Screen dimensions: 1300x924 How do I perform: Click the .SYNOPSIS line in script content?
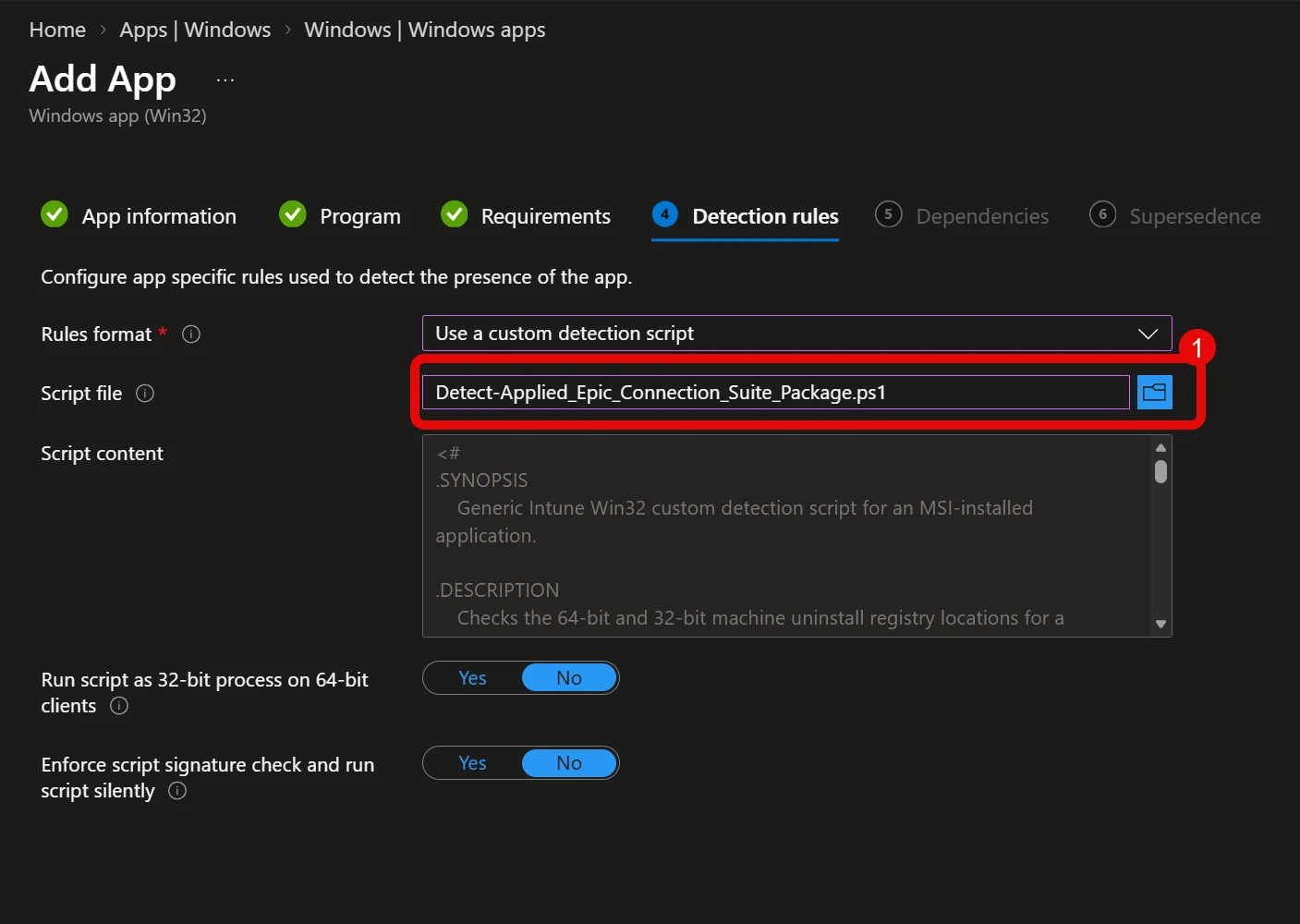point(481,480)
